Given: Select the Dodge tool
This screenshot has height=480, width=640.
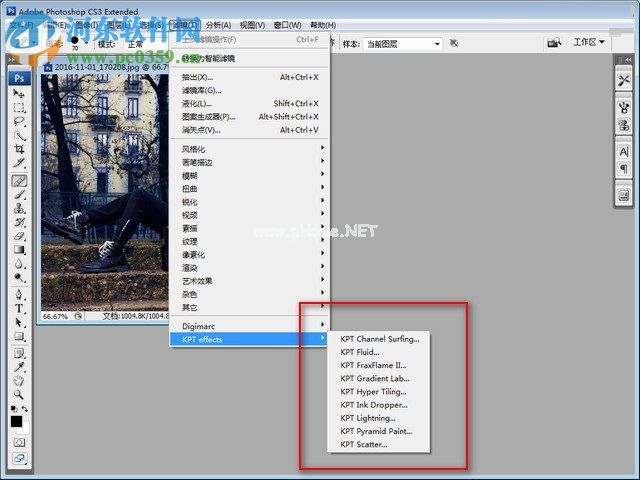Looking at the screenshot, I should [19, 278].
